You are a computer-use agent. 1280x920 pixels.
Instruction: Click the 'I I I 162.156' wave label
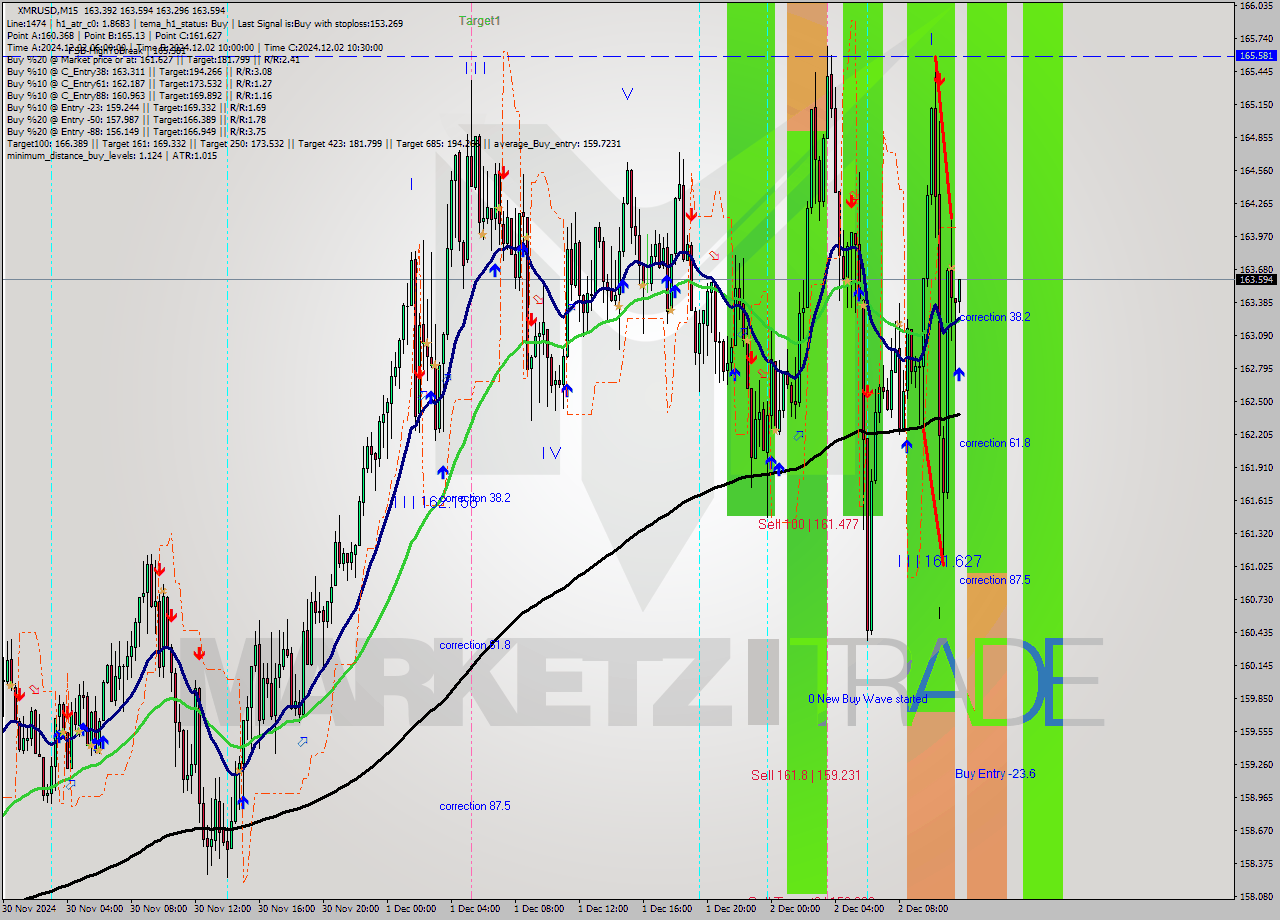pyautogui.click(x=437, y=501)
